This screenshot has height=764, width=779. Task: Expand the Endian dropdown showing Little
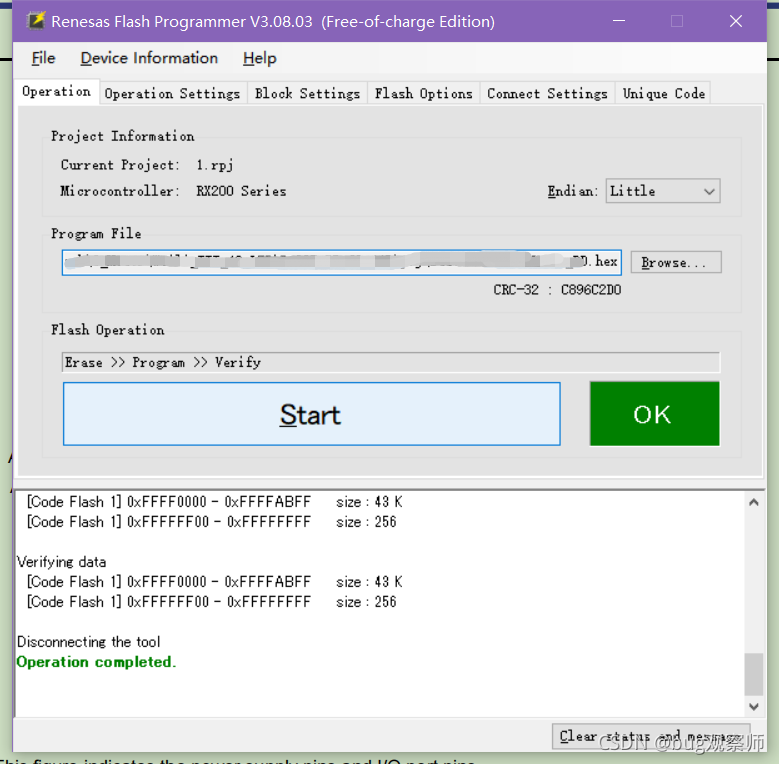(663, 191)
